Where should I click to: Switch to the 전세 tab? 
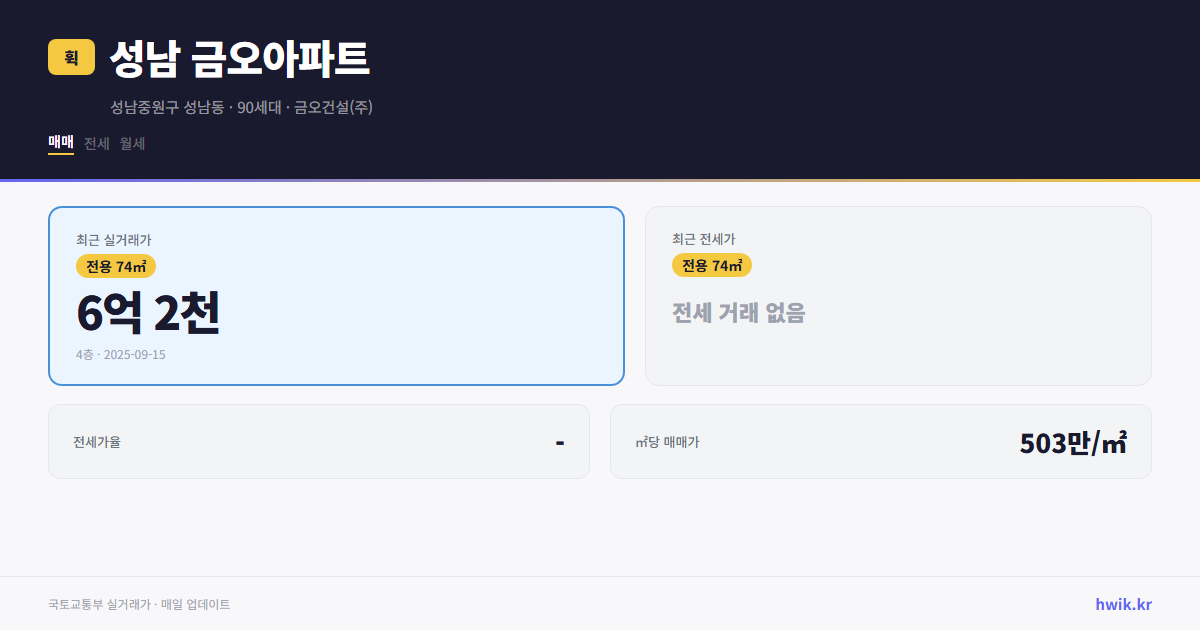coord(94,144)
